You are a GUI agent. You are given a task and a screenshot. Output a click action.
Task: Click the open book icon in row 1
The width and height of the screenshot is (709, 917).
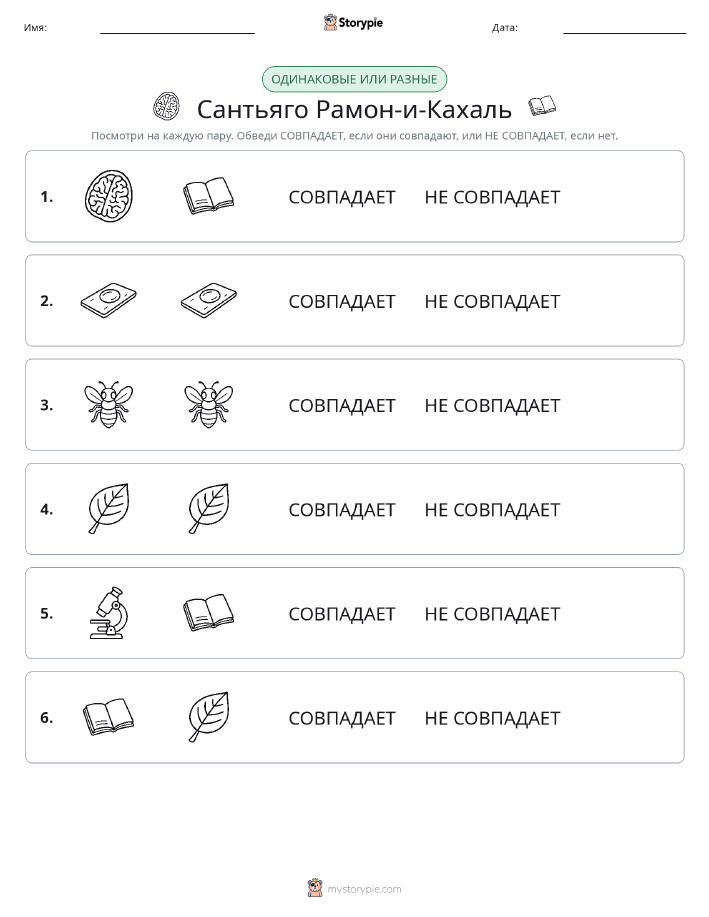click(x=208, y=196)
